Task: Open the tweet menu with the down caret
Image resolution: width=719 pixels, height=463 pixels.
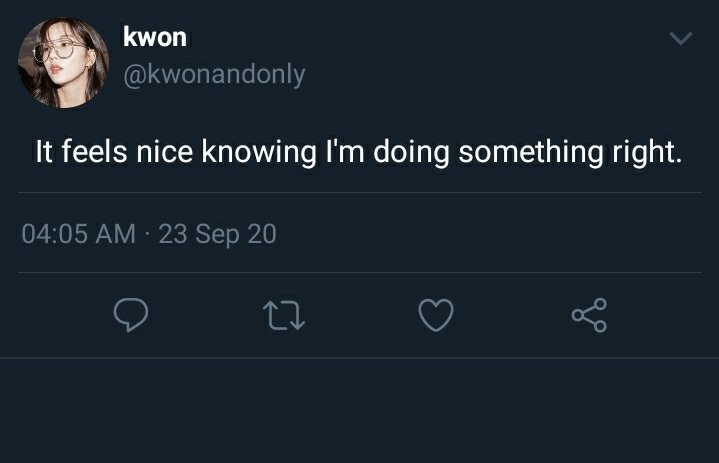Action: pyautogui.click(x=680, y=38)
